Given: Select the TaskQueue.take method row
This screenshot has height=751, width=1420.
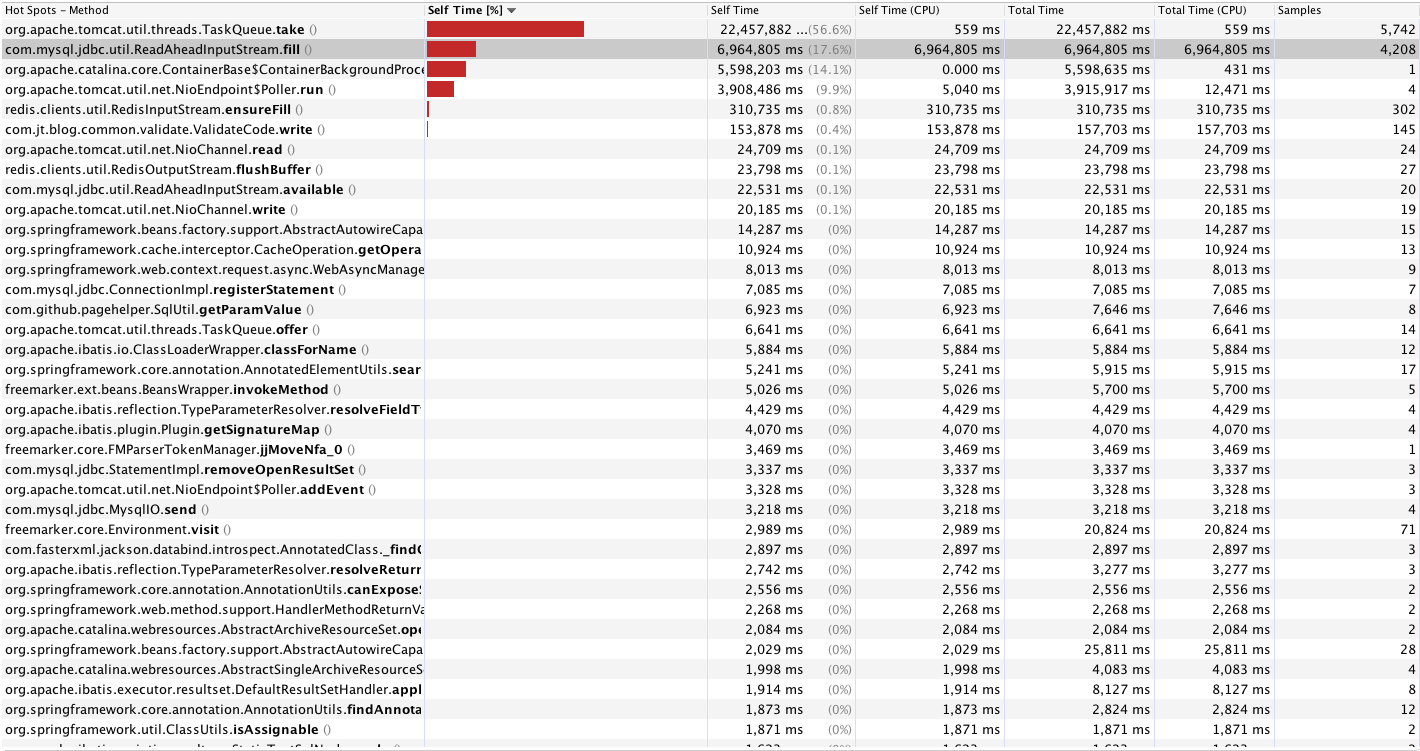Looking at the screenshot, I should [x=710, y=30].
